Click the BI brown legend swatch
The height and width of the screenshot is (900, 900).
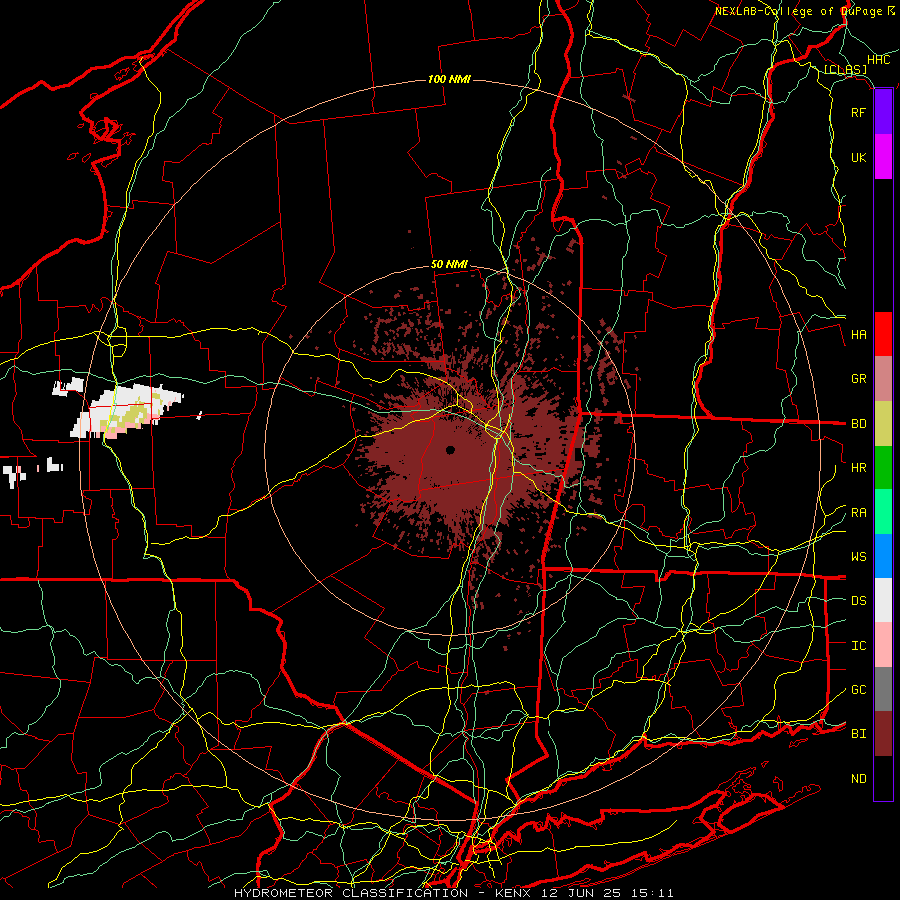(883, 734)
